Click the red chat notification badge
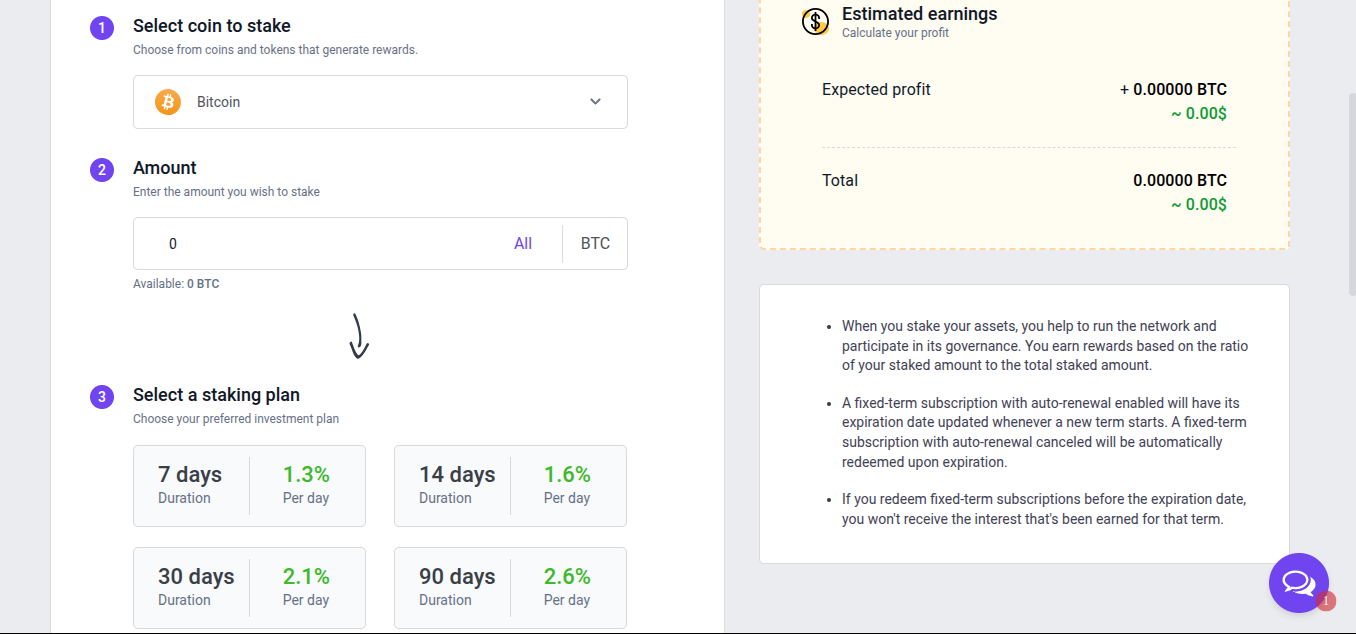The height and width of the screenshot is (634, 1356). tap(1326, 601)
